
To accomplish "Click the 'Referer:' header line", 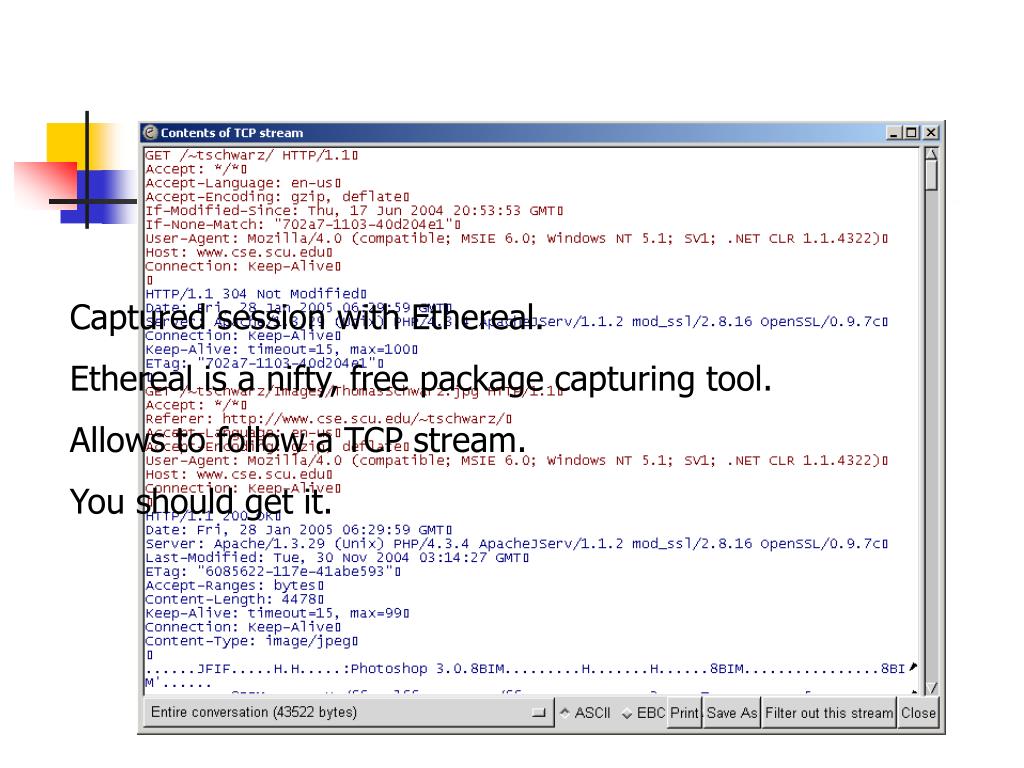I will pos(328,419).
